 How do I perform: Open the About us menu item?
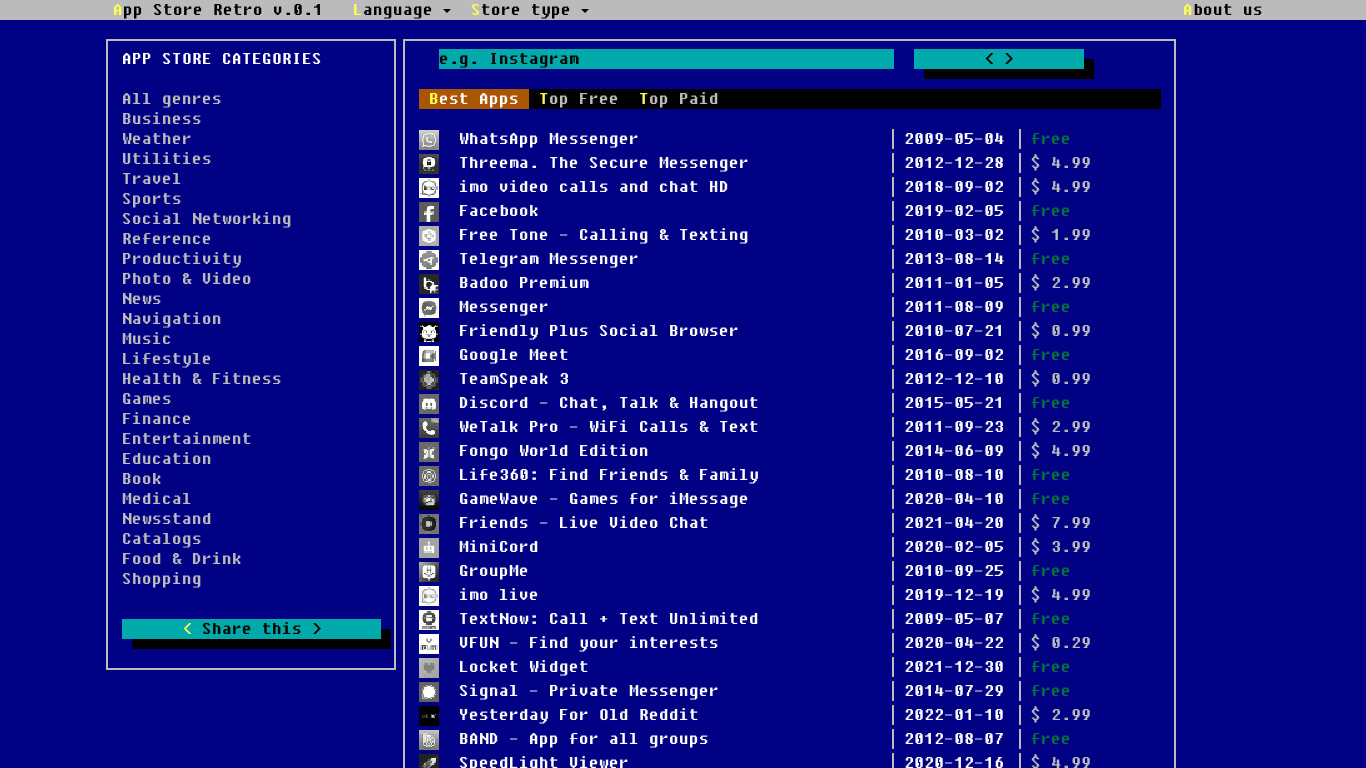coord(1222,10)
